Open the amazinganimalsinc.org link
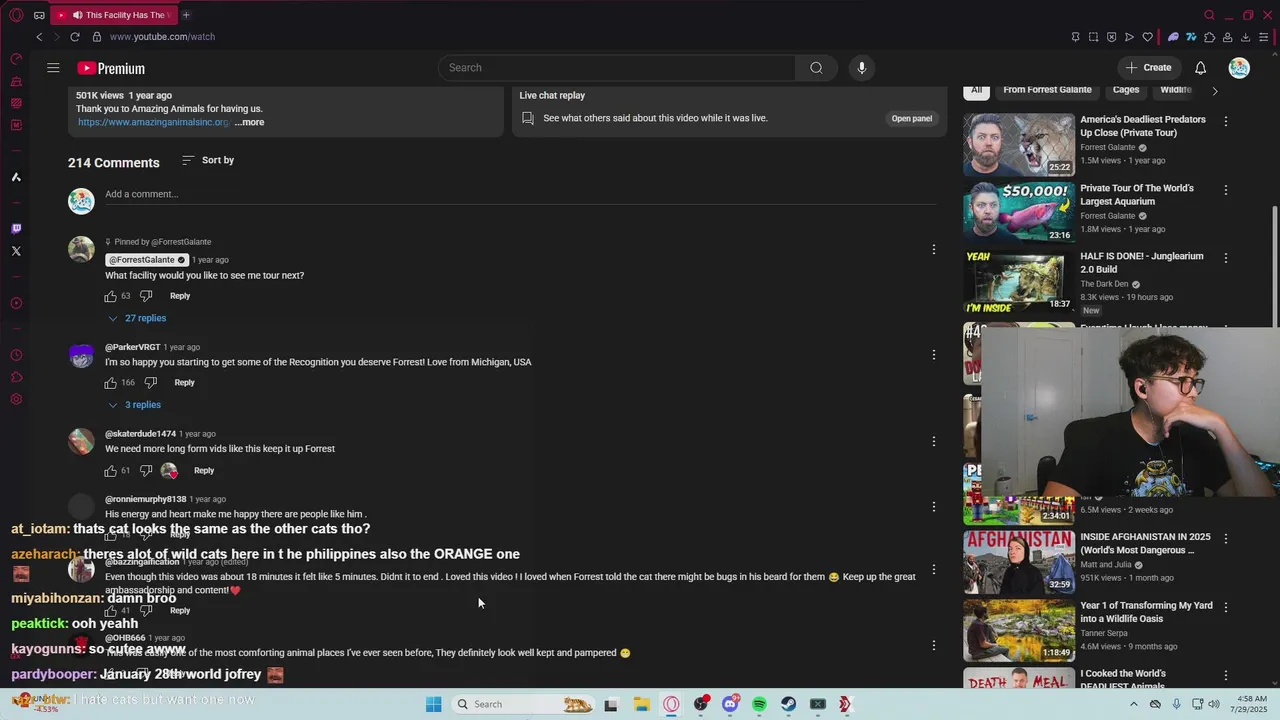 tap(154, 122)
